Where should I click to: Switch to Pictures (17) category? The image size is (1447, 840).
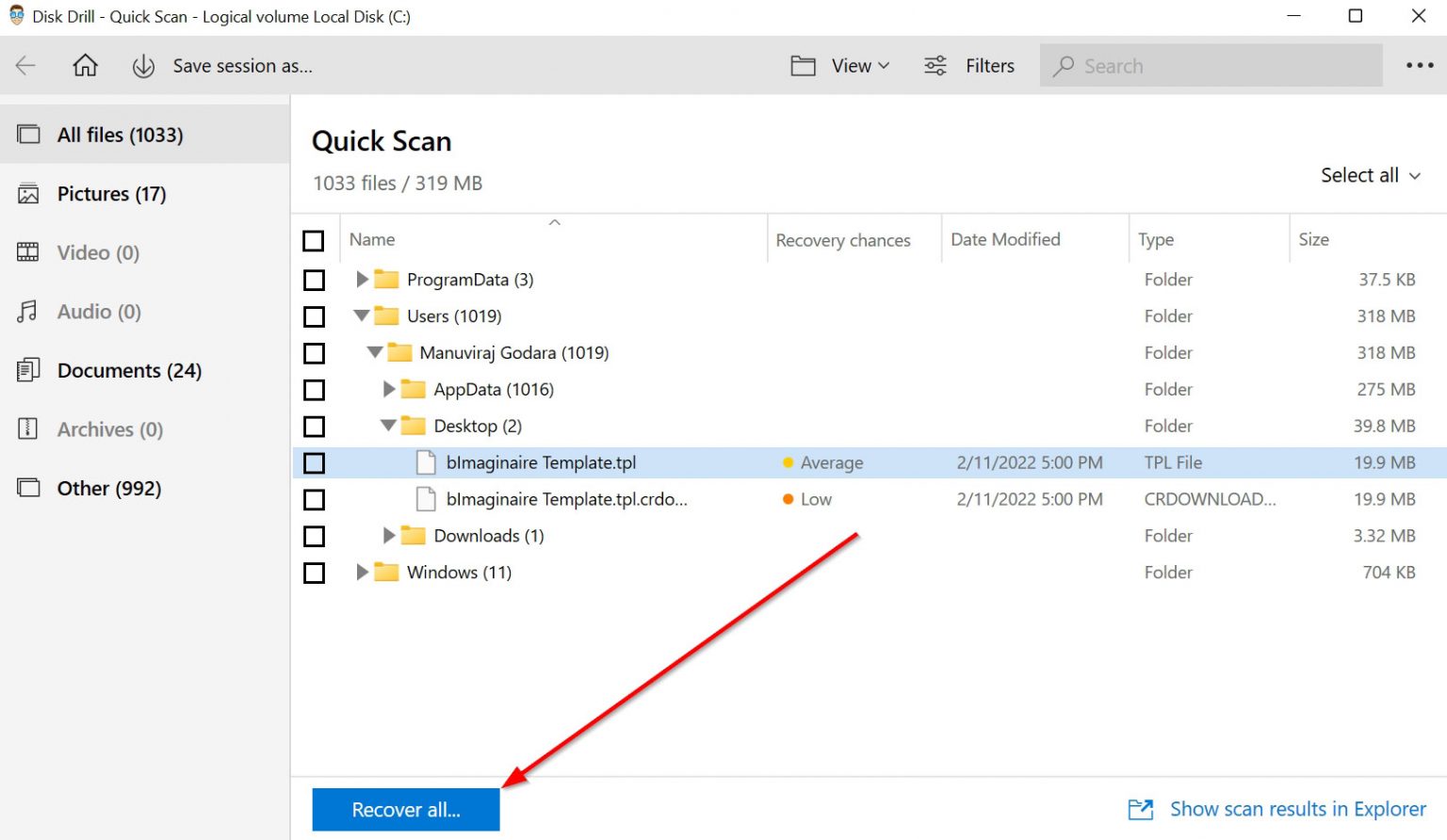[x=145, y=194]
